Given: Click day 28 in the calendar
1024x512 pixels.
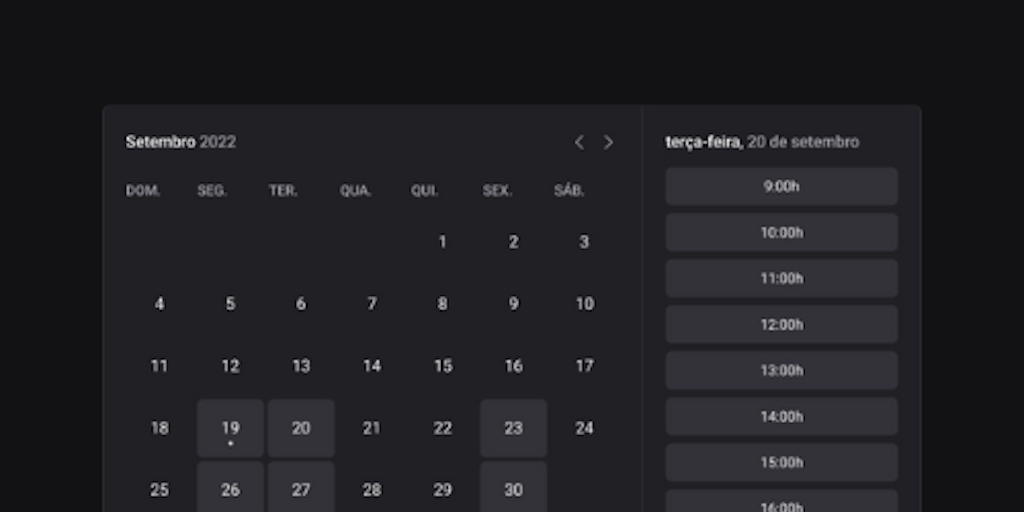Looking at the screenshot, I should (372, 490).
